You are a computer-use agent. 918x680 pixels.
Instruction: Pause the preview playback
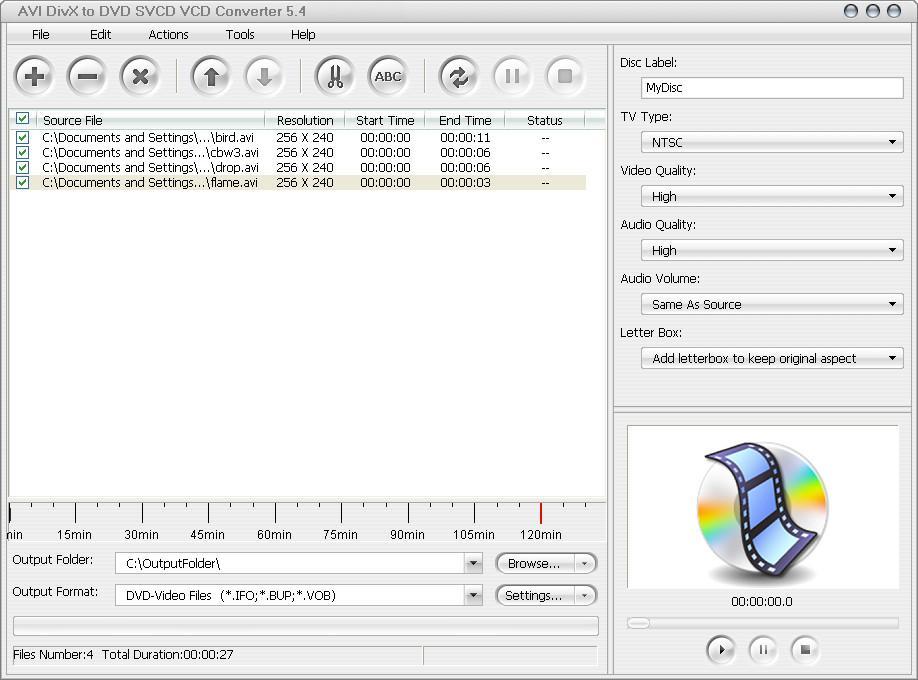click(x=763, y=650)
